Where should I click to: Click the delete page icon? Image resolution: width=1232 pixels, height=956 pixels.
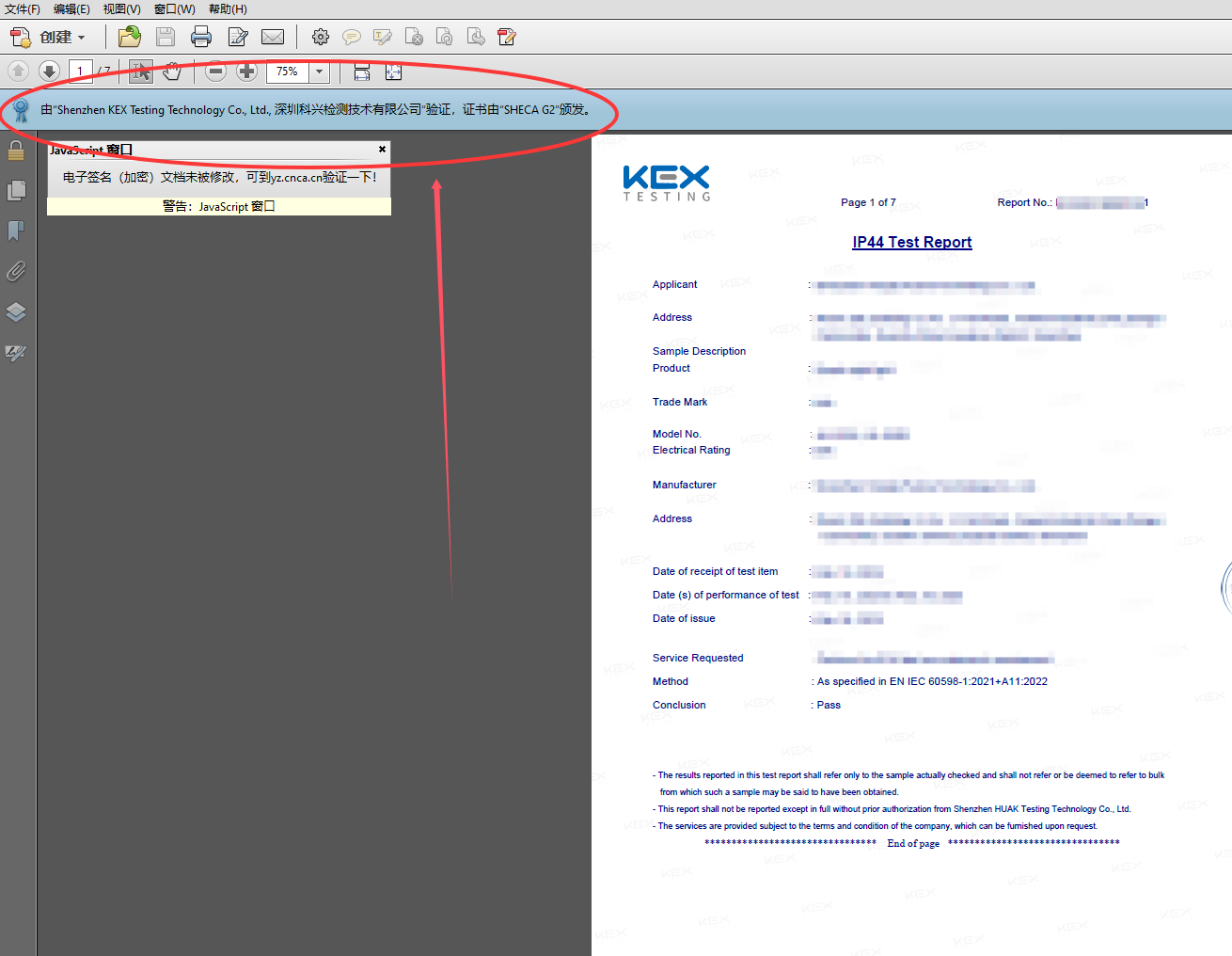pyautogui.click(x=414, y=38)
